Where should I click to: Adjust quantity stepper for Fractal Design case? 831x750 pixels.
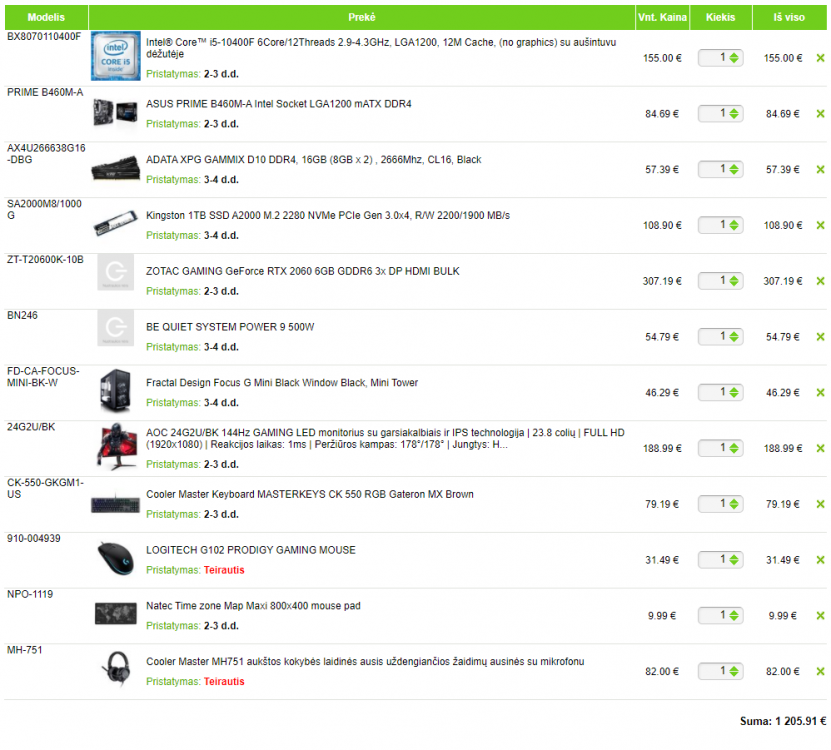733,392
